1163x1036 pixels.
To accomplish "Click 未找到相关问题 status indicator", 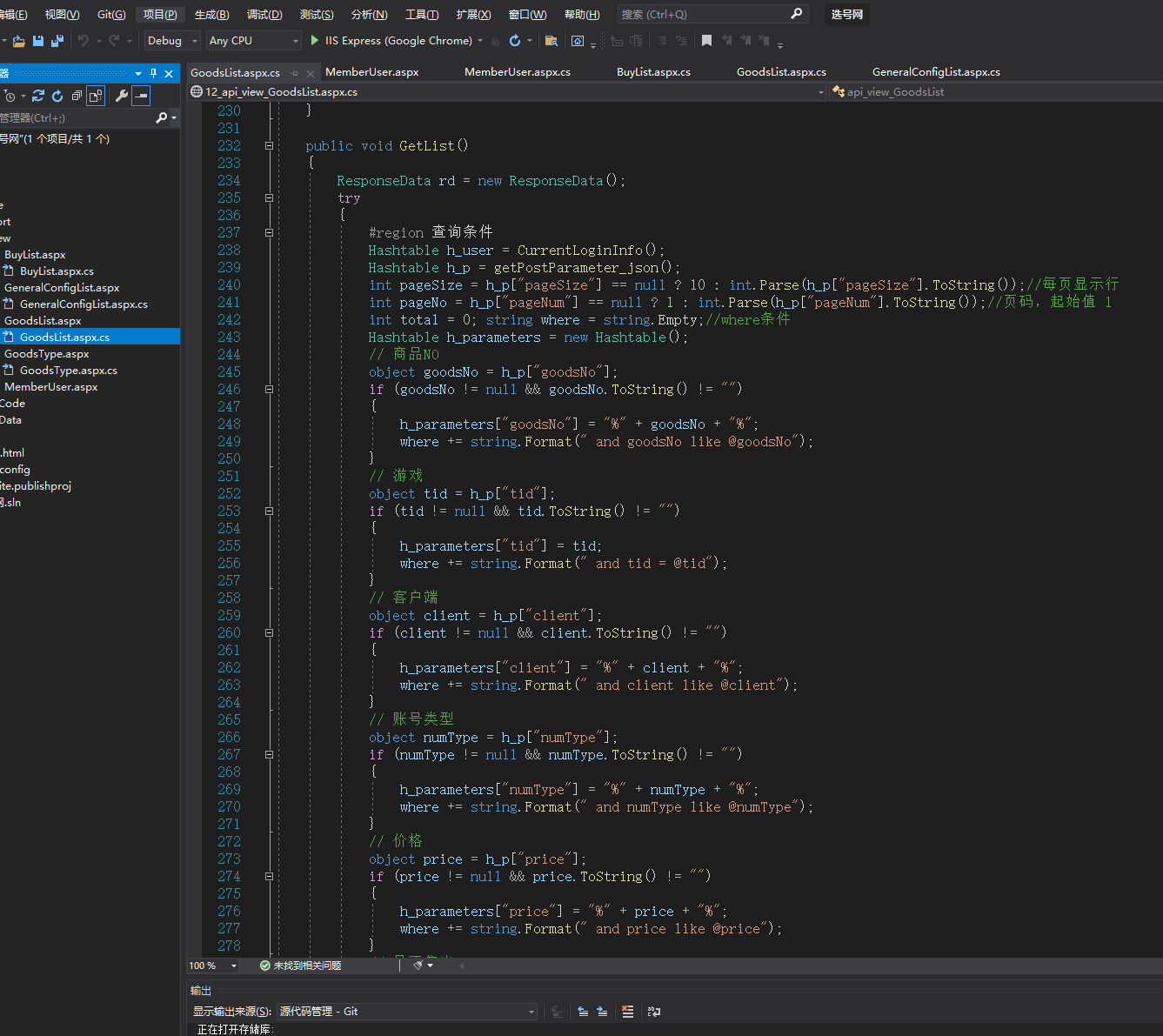I will click(301, 966).
